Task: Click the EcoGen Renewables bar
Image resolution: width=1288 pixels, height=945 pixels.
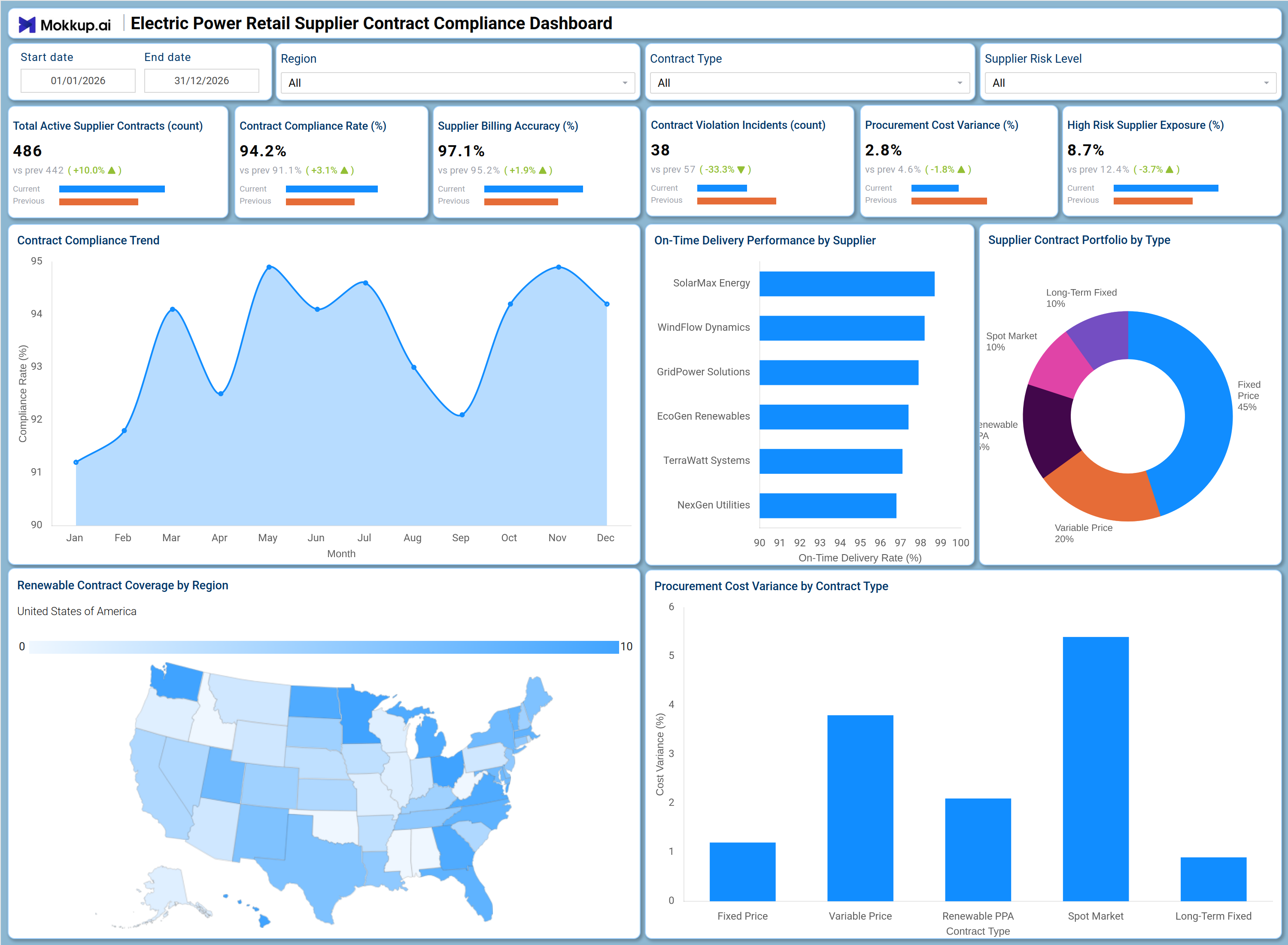Action: [833, 417]
